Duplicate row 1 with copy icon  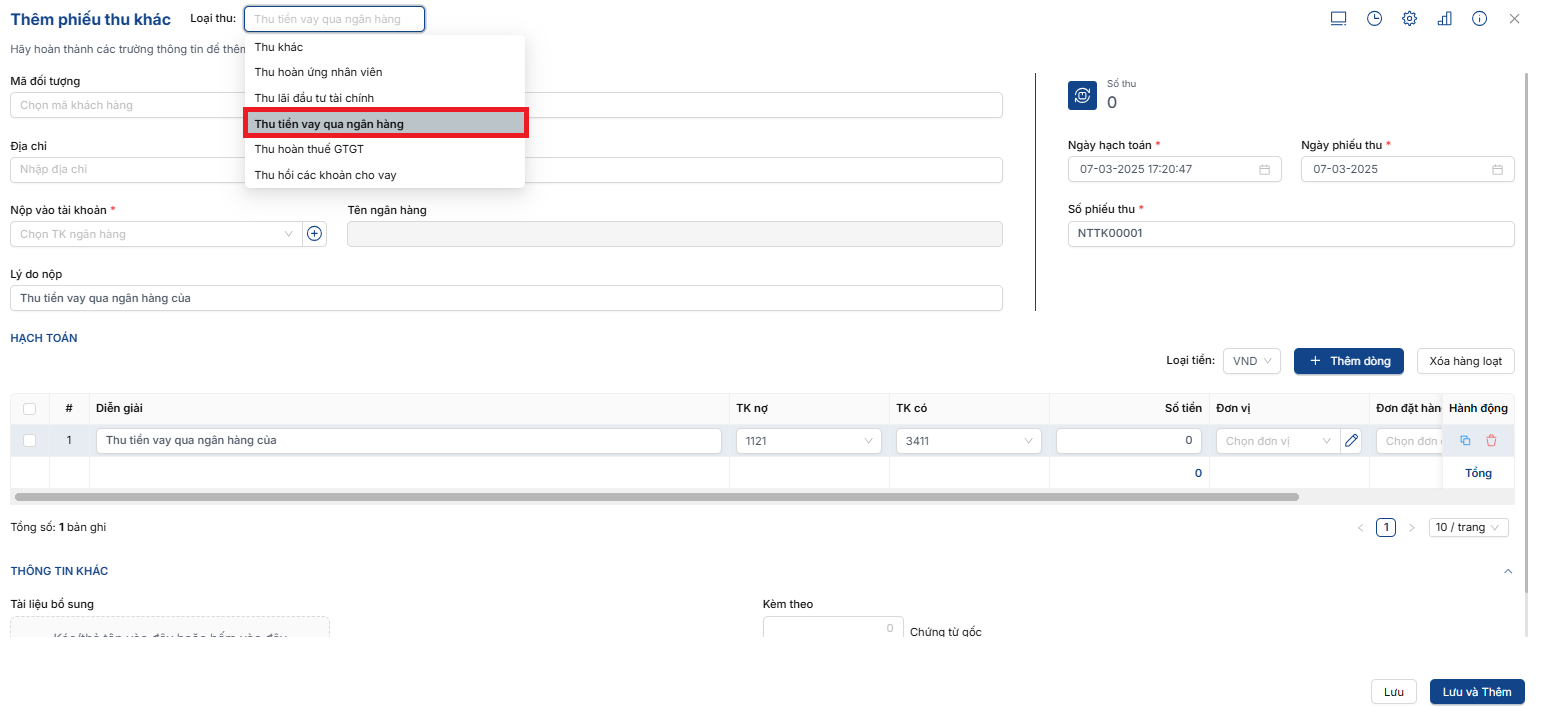point(1465,441)
